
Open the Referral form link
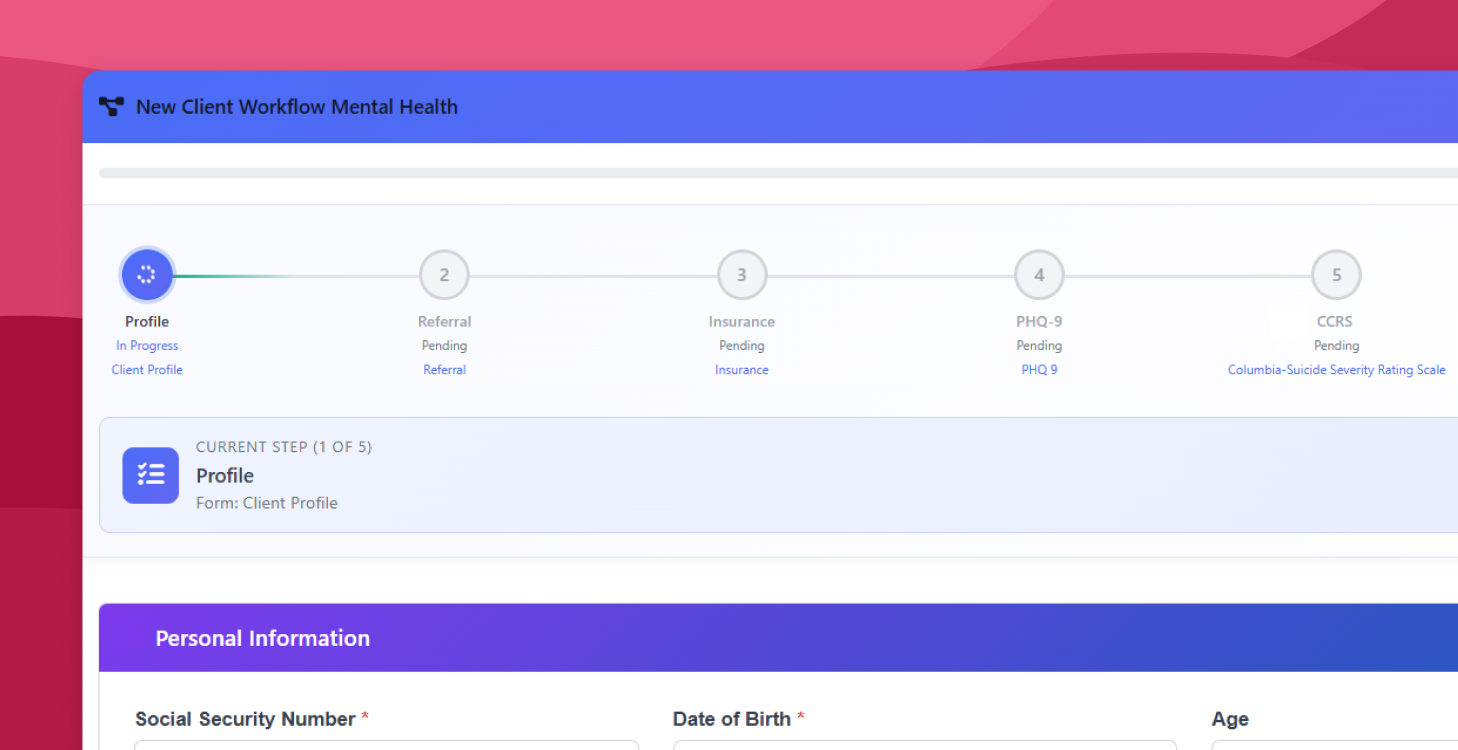pyautogui.click(x=444, y=369)
